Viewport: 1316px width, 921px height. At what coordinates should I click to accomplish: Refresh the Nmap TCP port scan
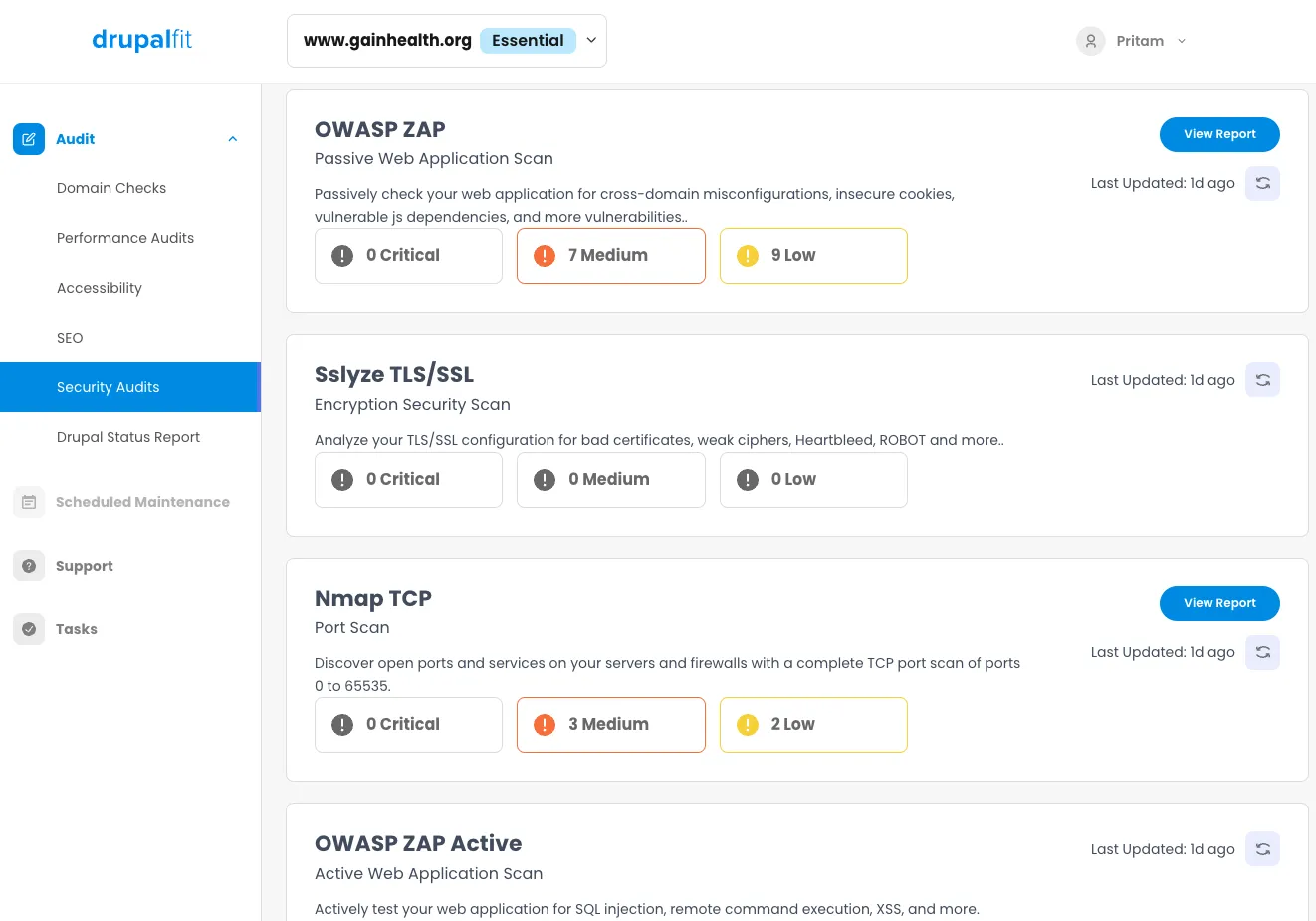pyautogui.click(x=1262, y=652)
